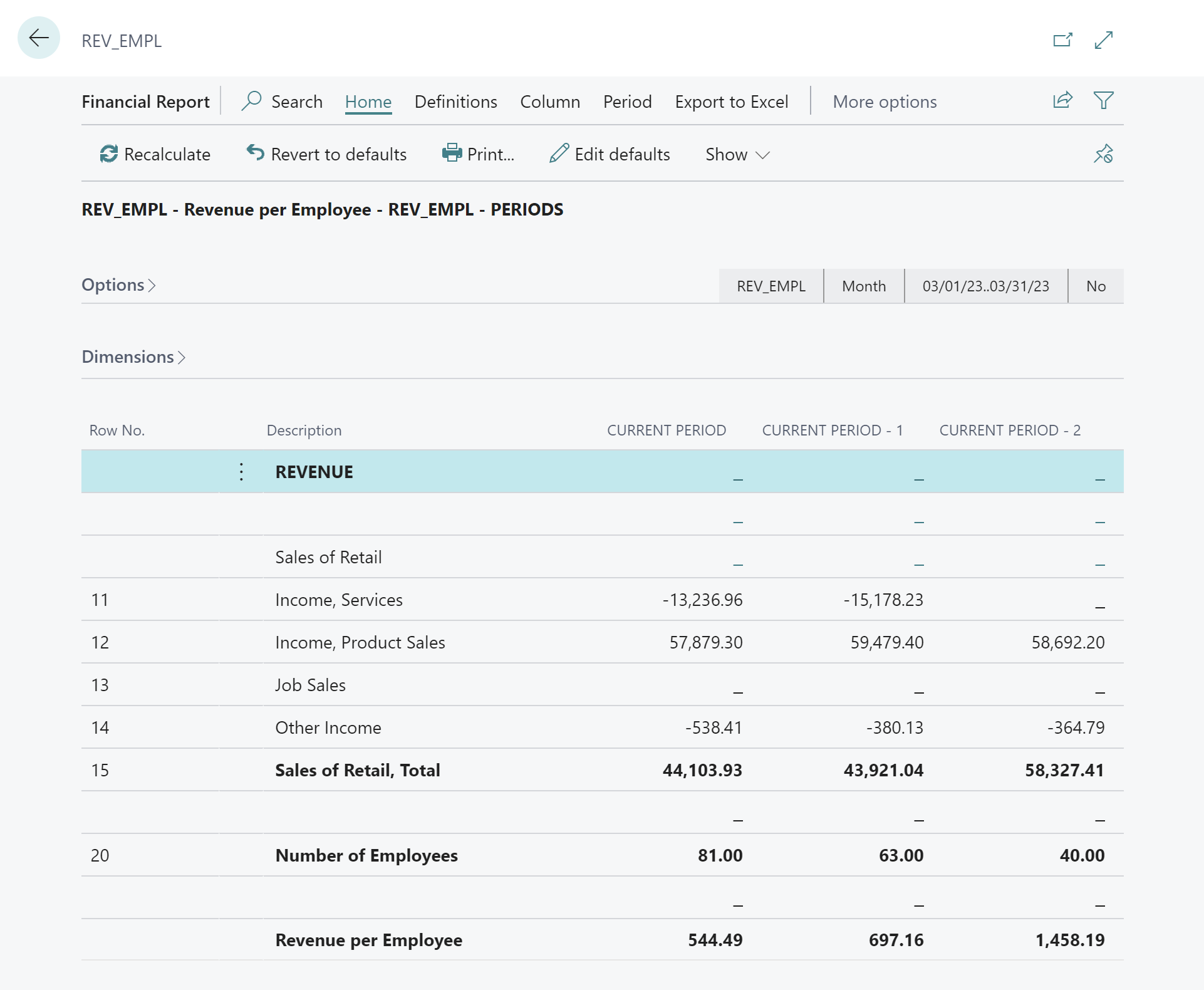The image size is (1204, 990).
Task: Click the Month period button filter
Action: (x=863, y=286)
